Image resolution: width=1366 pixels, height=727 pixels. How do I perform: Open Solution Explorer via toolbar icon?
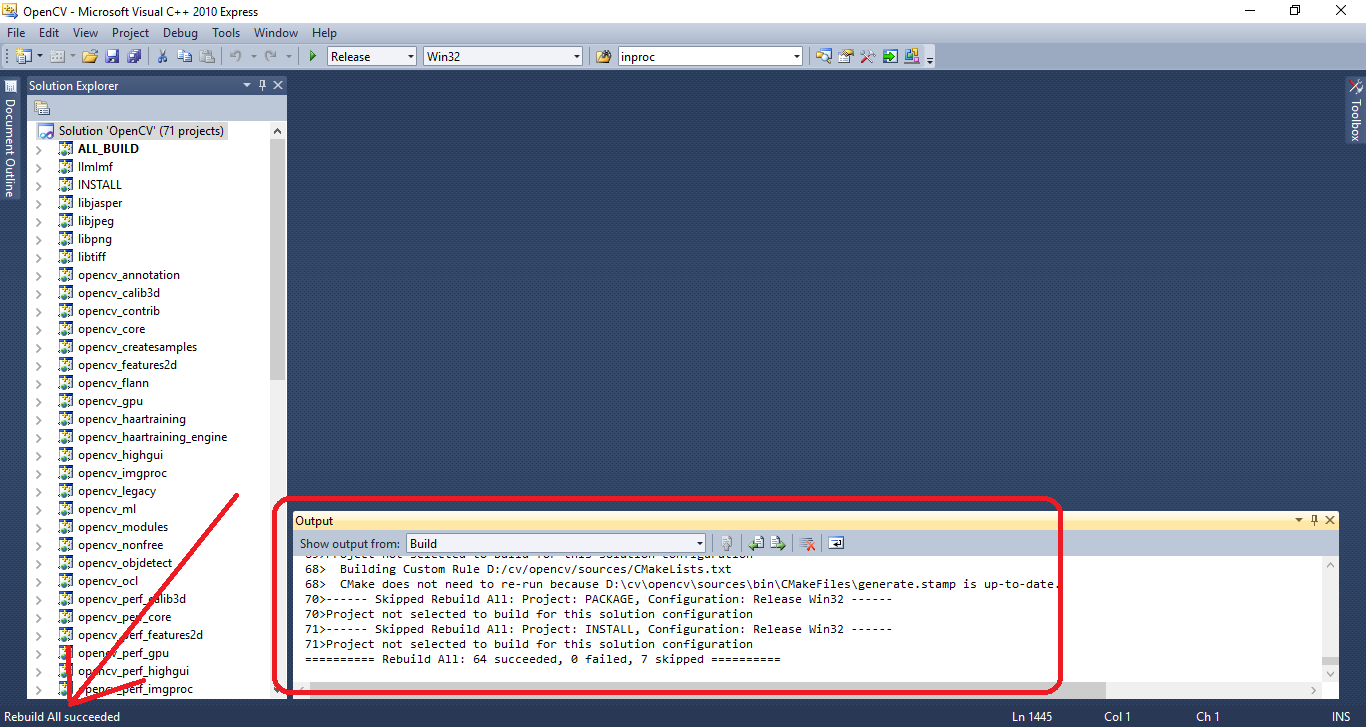click(x=824, y=56)
